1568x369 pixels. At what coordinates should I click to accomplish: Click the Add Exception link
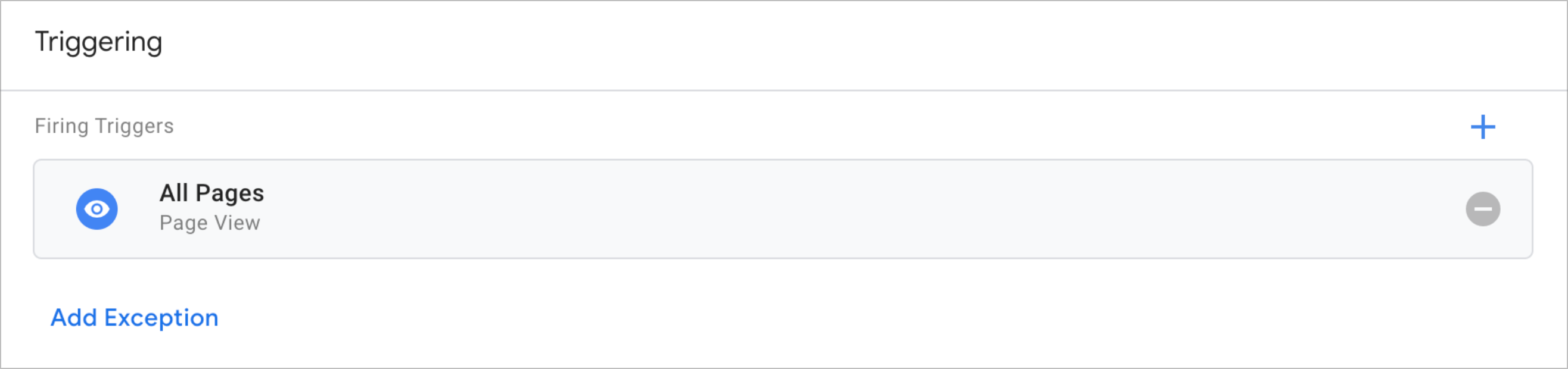click(x=135, y=318)
